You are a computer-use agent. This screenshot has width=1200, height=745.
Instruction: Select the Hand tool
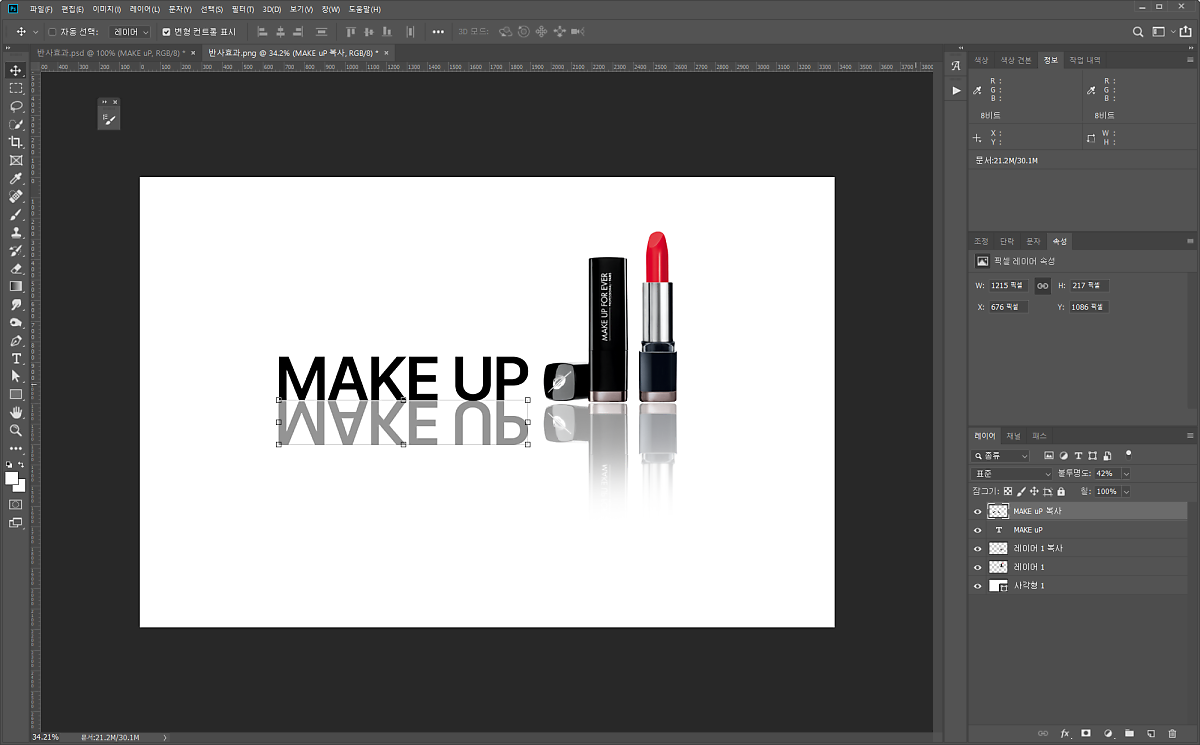[16, 412]
